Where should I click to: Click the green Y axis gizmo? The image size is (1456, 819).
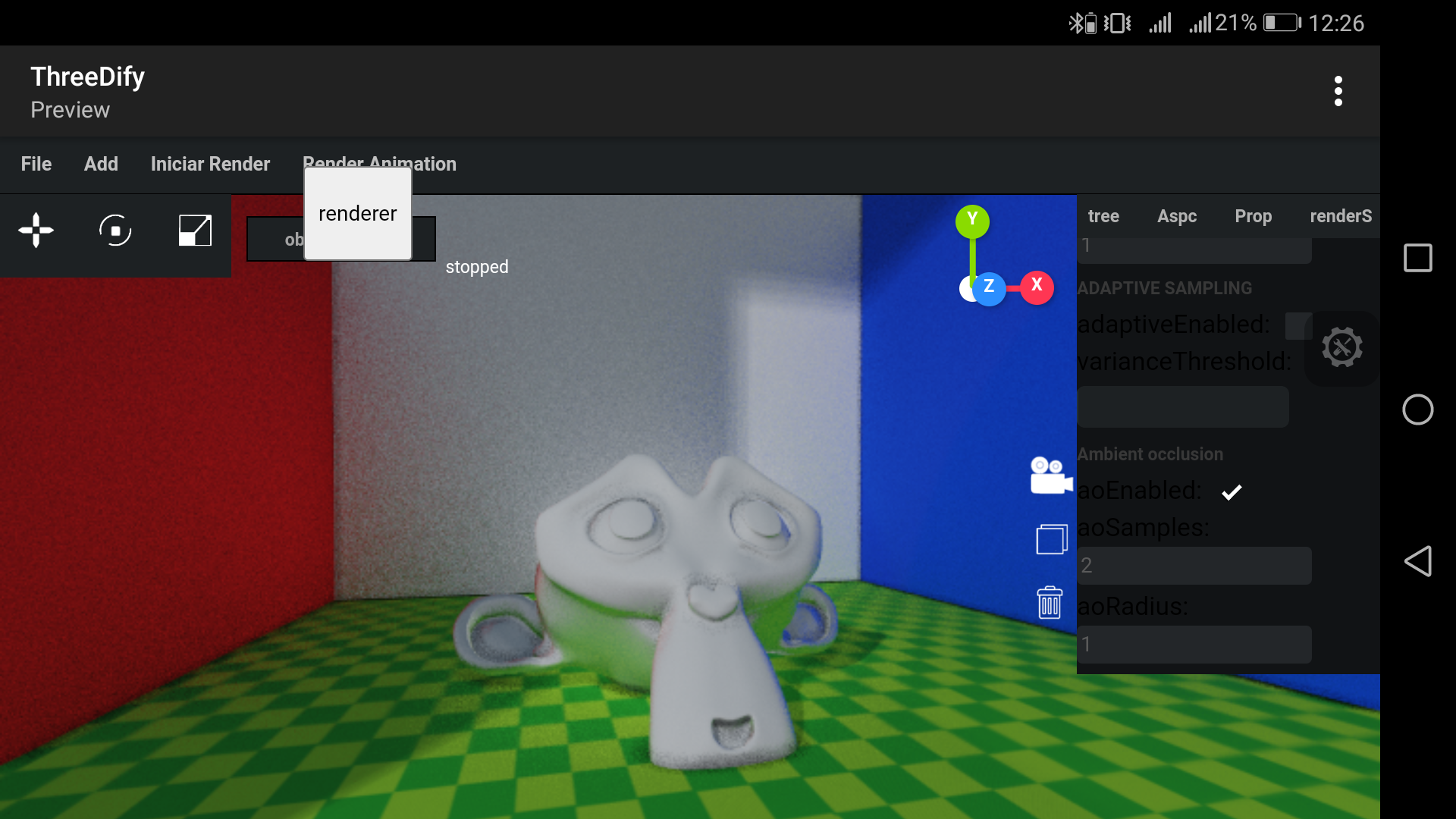[972, 221]
